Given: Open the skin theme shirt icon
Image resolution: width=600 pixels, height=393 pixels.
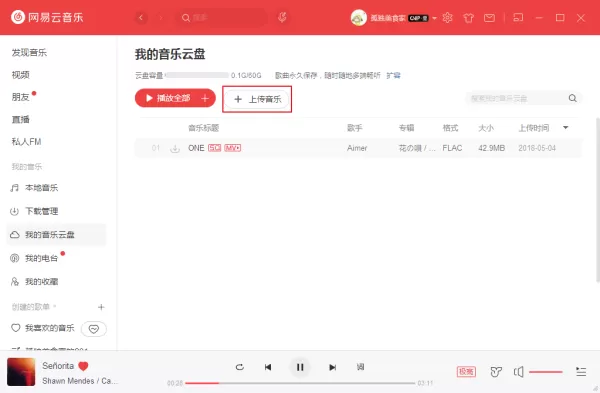Looking at the screenshot, I should 468,18.
